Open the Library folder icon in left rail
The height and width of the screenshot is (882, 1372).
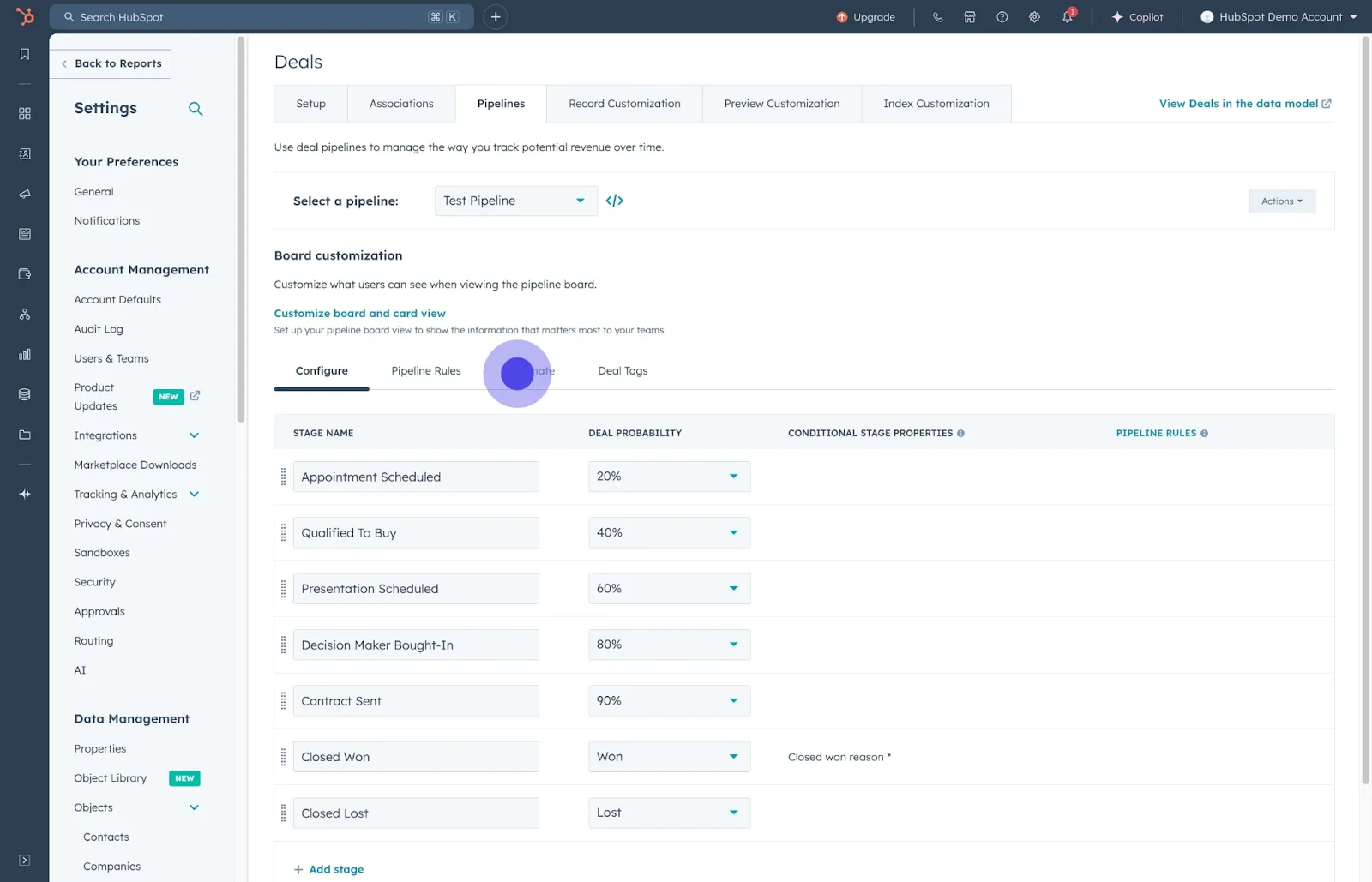pyautogui.click(x=25, y=435)
